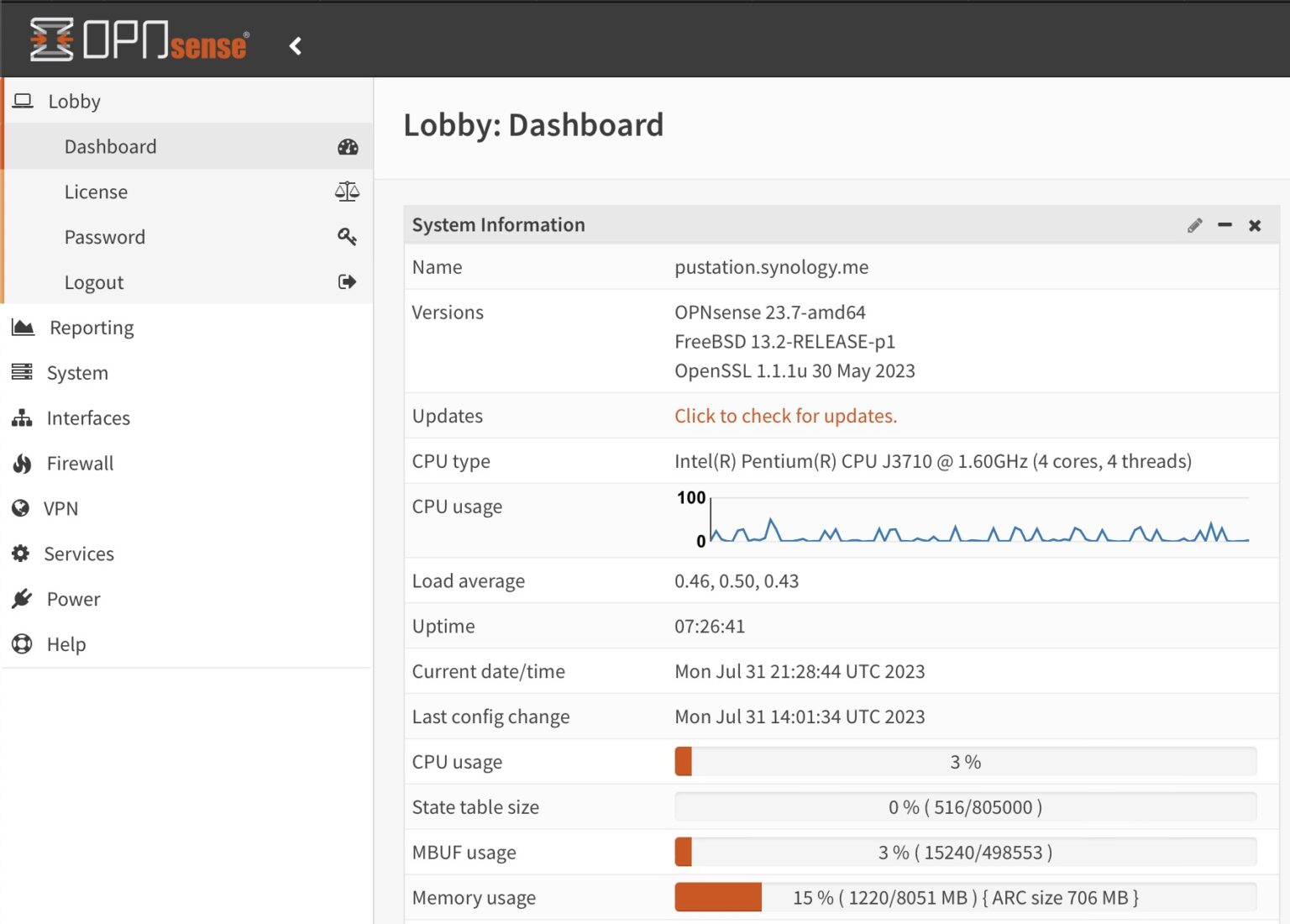Image resolution: width=1290 pixels, height=924 pixels.
Task: Click the License scales icon
Action: (x=347, y=192)
